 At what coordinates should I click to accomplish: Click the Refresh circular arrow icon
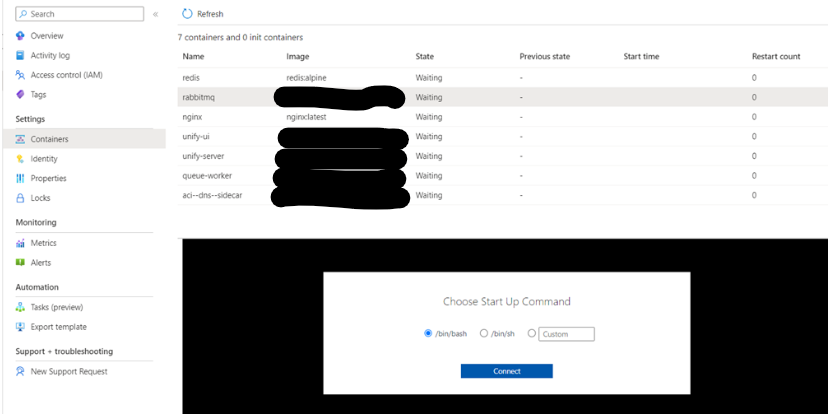(187, 14)
